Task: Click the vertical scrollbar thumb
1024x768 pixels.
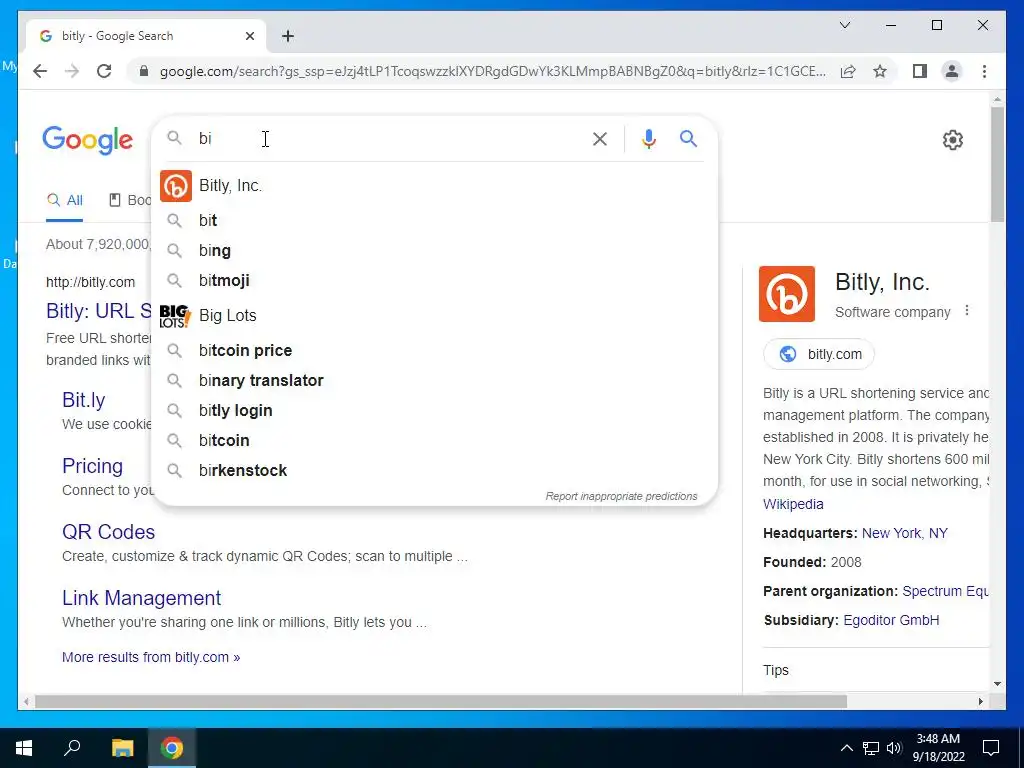Action: 997,163
